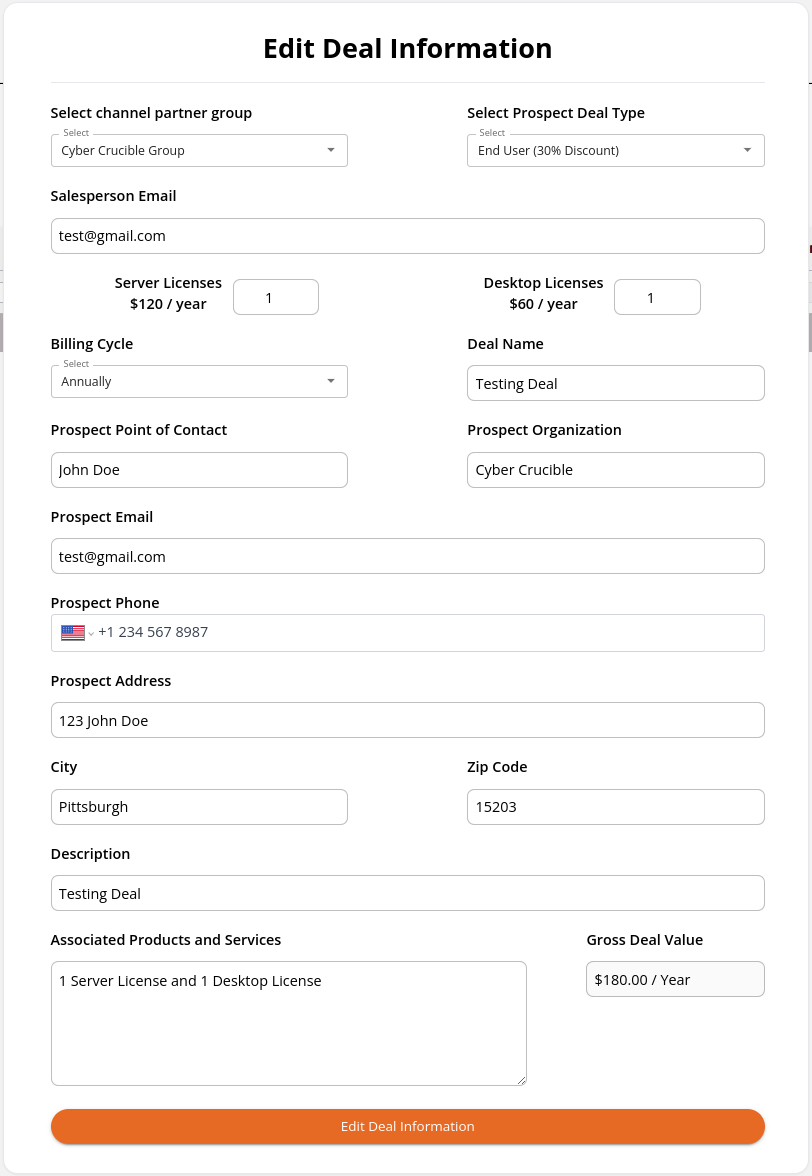The image size is (812, 1176).
Task: Submit the orange Edit Deal Information button
Action: coord(407,1126)
